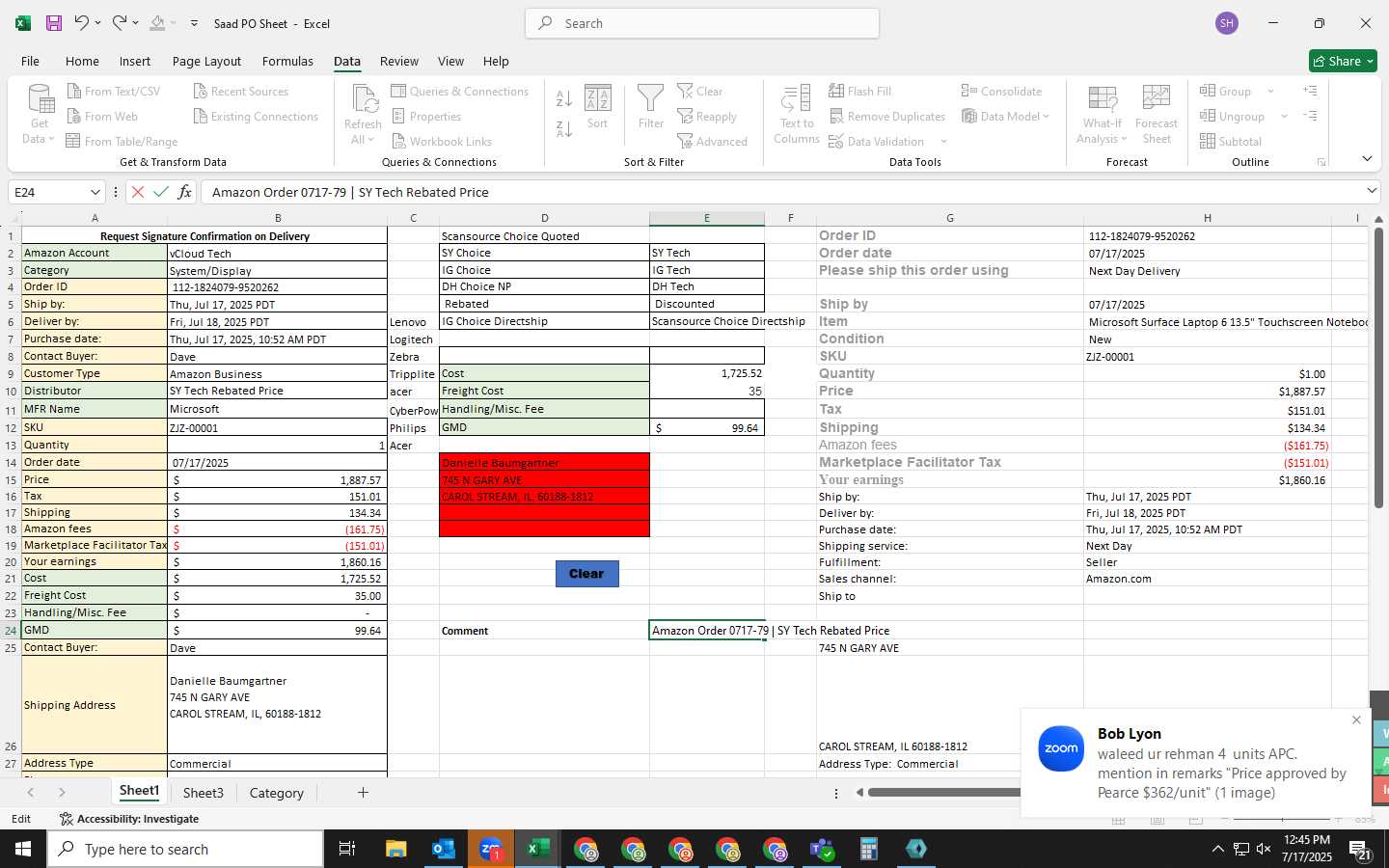
Task: Open Outlook from taskbar
Action: (x=443, y=849)
